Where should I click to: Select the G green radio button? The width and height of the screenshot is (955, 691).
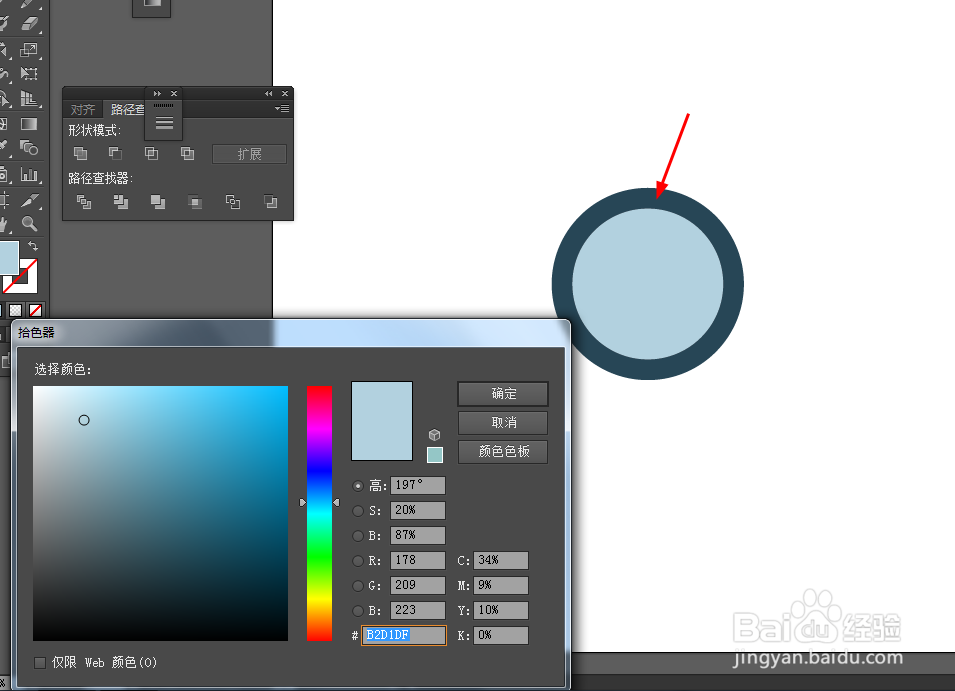(358, 586)
